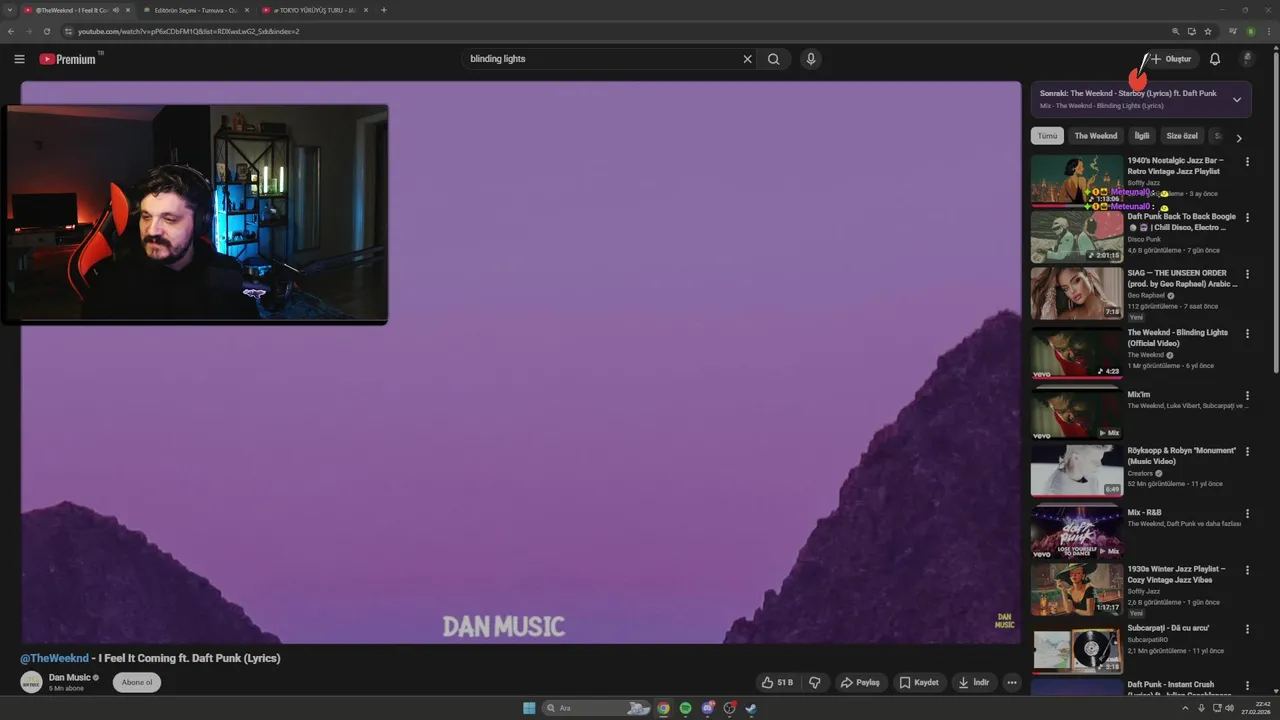The height and width of the screenshot is (720, 1280).
Task: Open Chrome from the taskbar
Action: (x=663, y=708)
